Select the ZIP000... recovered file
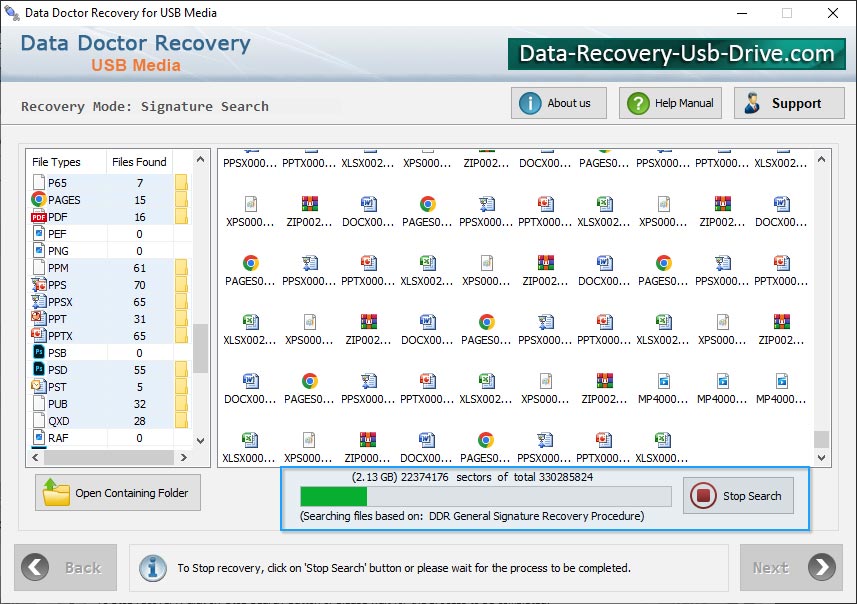857x604 pixels. [367, 448]
